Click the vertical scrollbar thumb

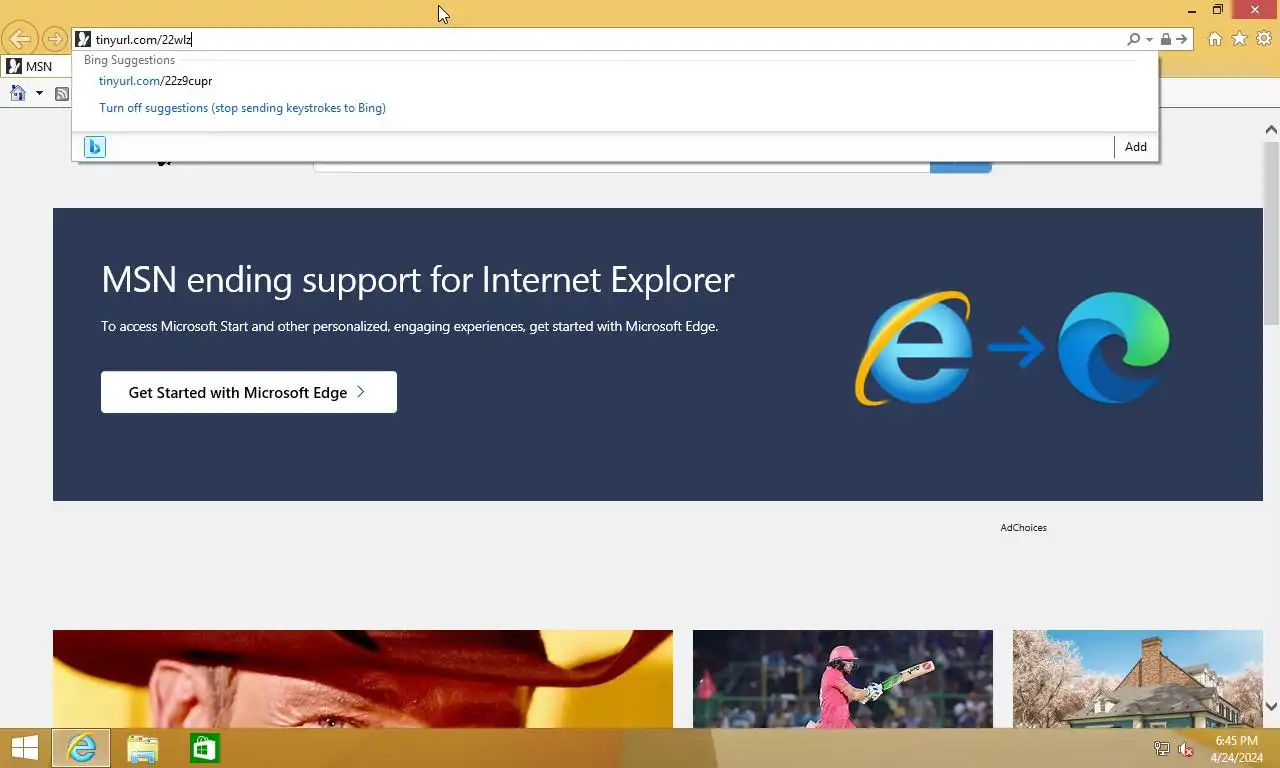click(1271, 232)
